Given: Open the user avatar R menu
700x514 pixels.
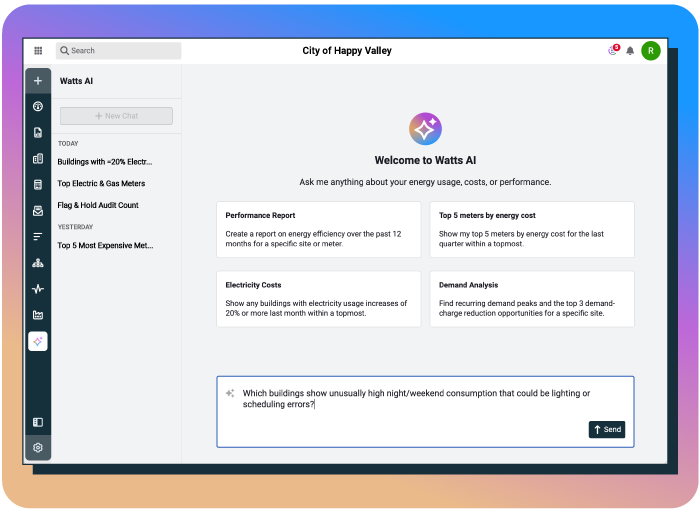Looking at the screenshot, I should (651, 50).
